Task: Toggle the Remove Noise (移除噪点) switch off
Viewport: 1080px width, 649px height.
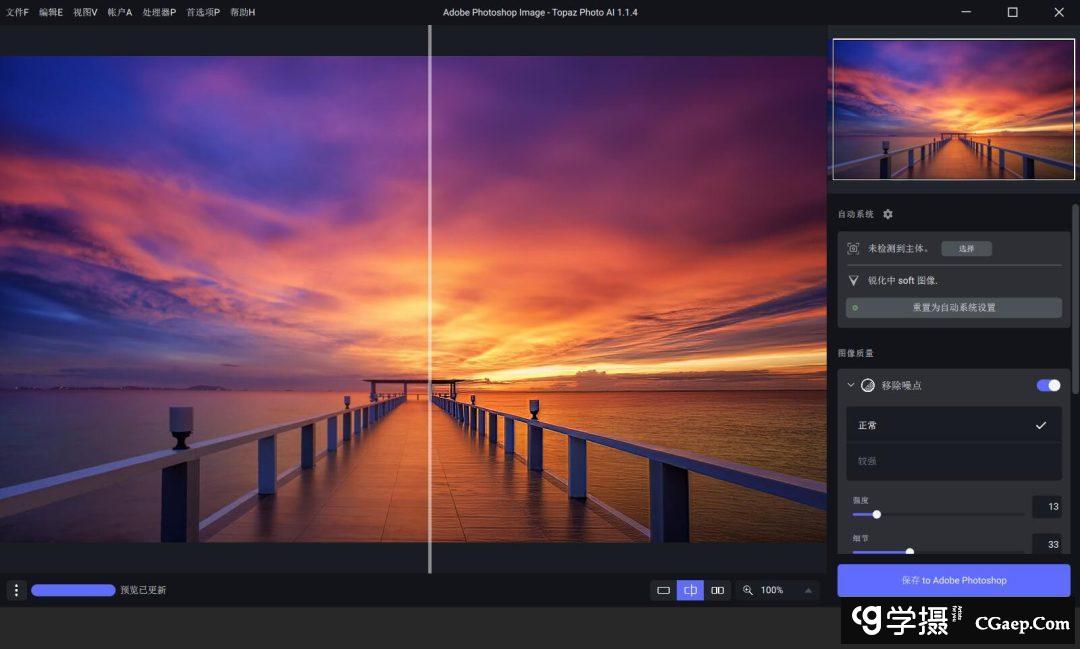Action: [x=1048, y=385]
